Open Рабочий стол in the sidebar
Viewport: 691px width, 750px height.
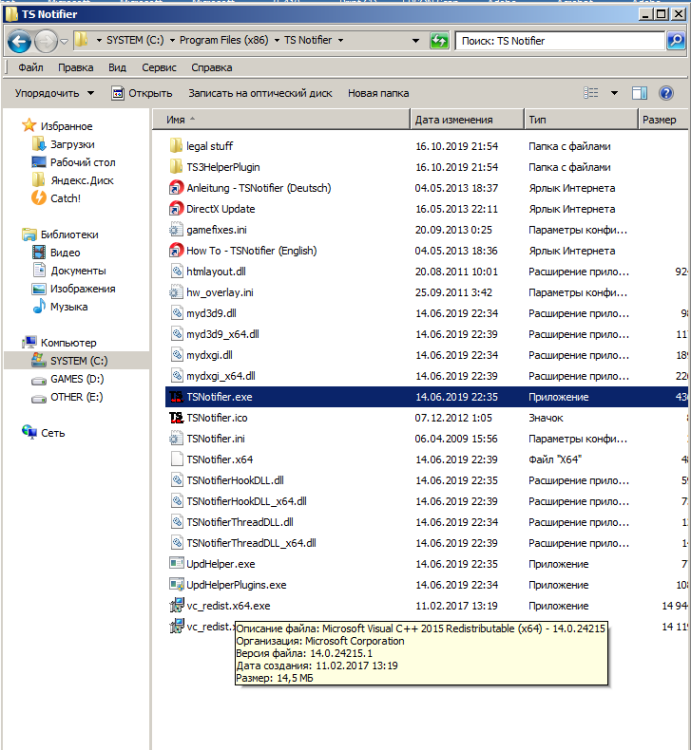point(83,163)
